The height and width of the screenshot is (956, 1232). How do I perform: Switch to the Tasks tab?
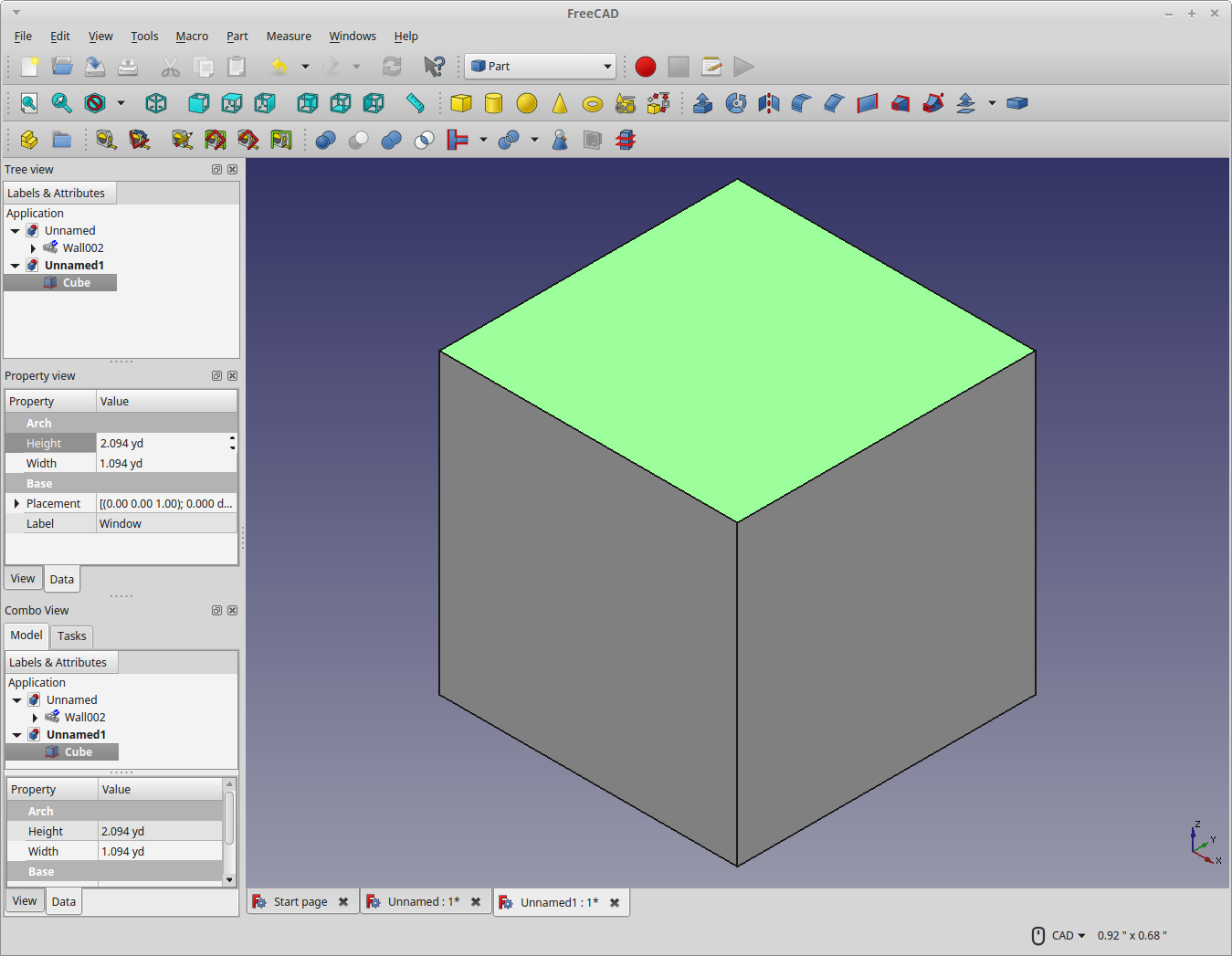pyautogui.click(x=72, y=636)
